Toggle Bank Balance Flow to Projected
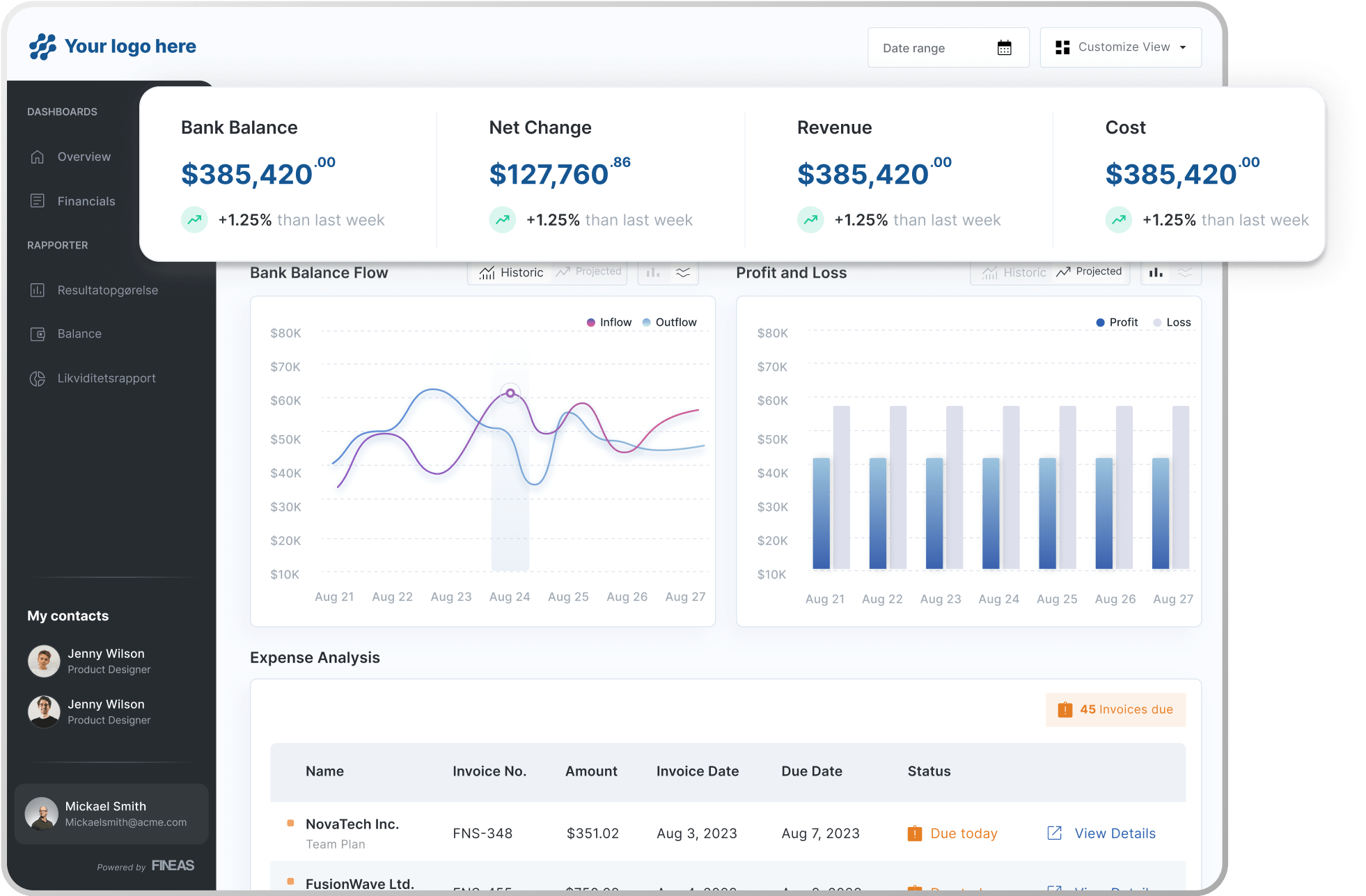 (x=589, y=272)
